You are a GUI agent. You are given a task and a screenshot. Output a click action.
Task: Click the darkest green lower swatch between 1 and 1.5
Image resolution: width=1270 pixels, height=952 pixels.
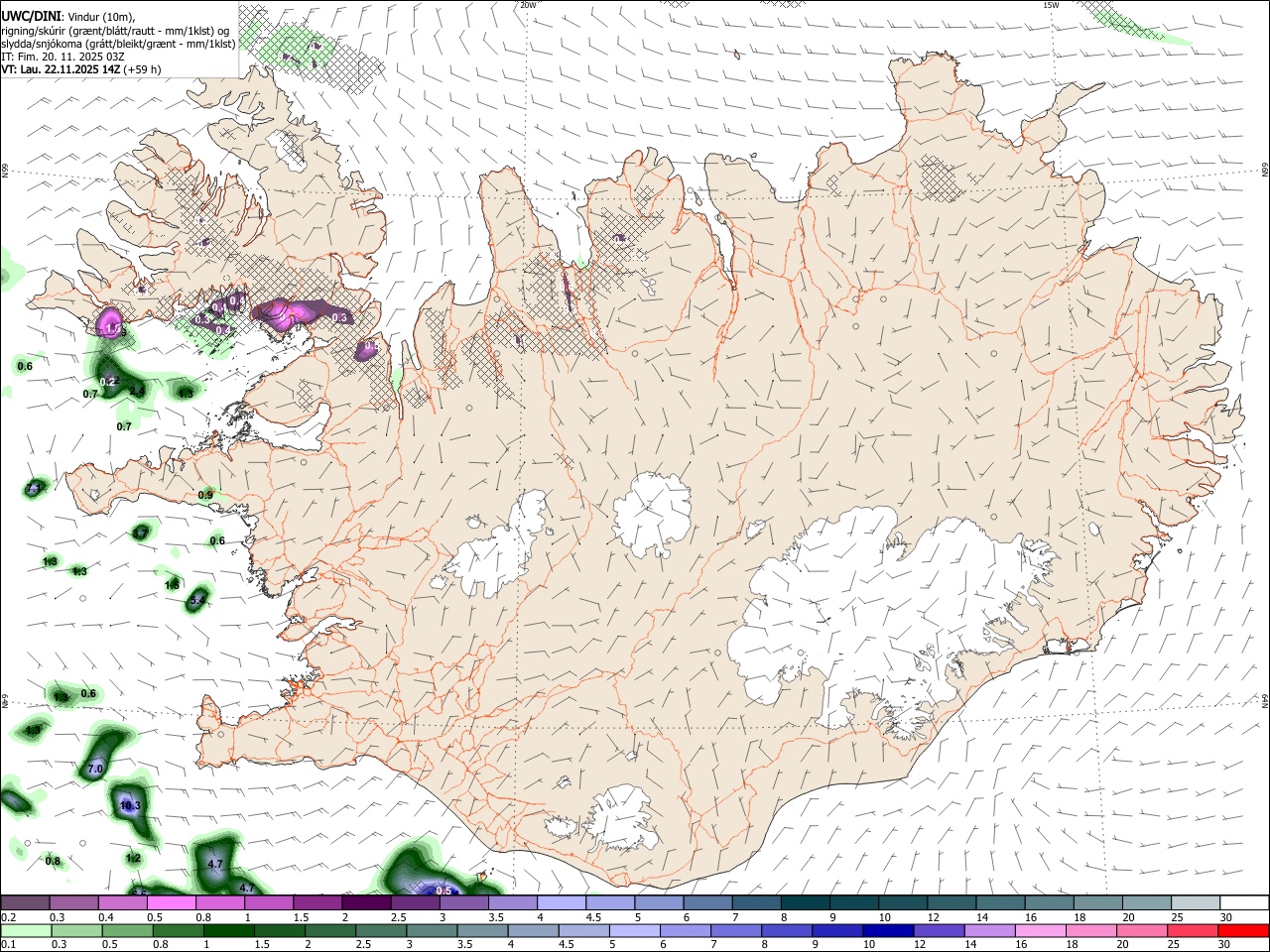228,931
